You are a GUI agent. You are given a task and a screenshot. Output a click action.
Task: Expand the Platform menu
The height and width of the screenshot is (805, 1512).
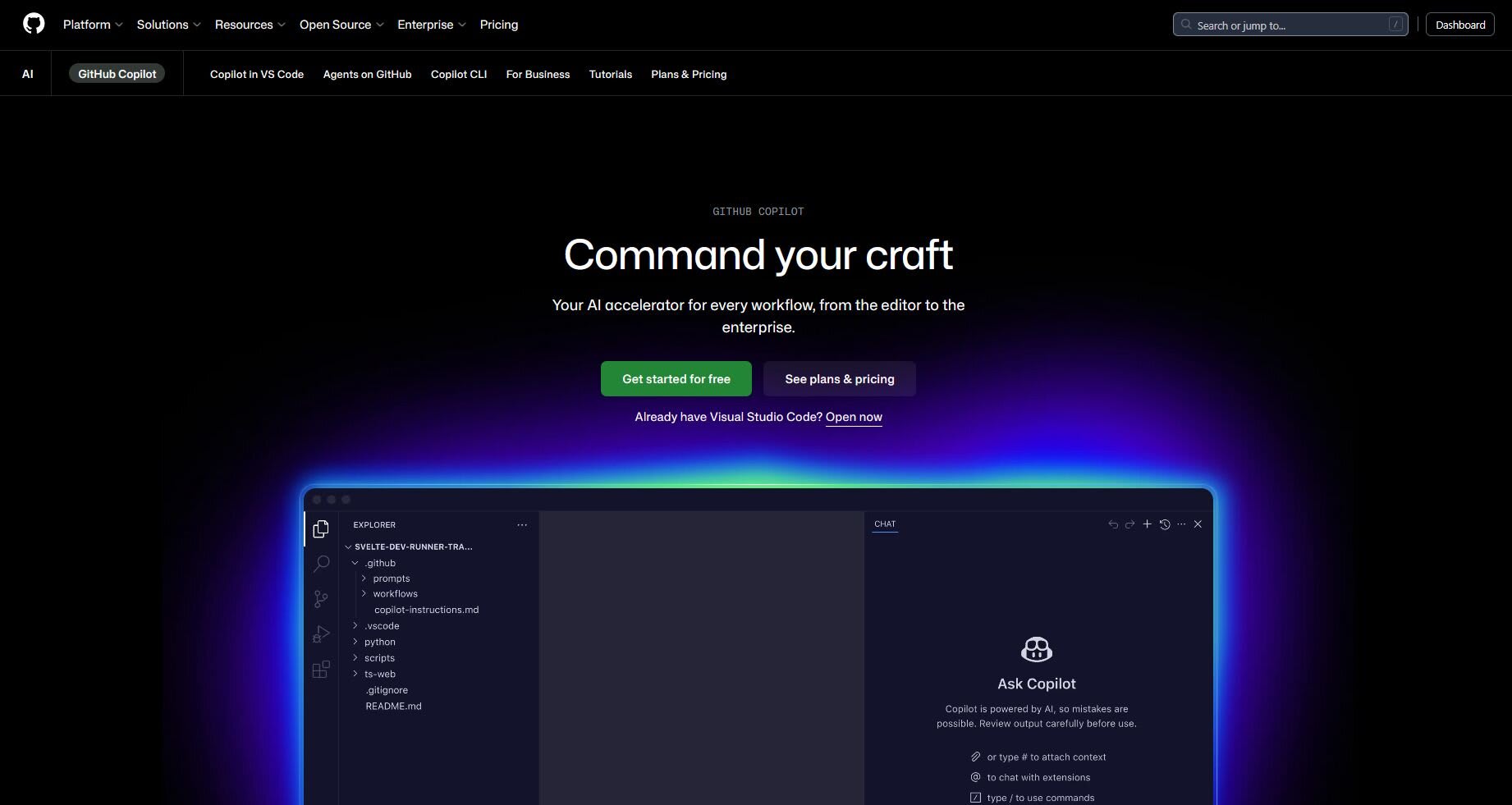pos(93,25)
